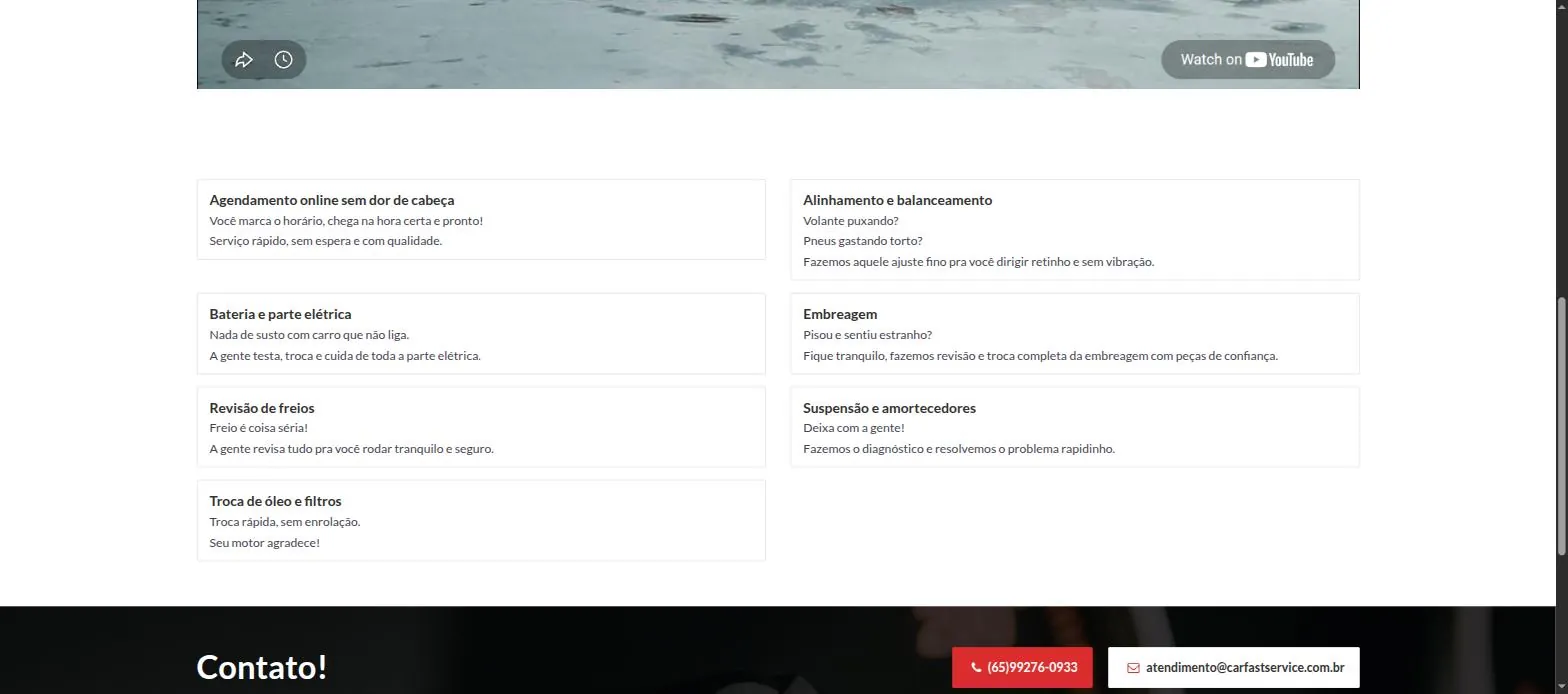This screenshot has height=694, width=1568.
Task: Click text 'Seu motor agradece!'
Action: [x=265, y=543]
